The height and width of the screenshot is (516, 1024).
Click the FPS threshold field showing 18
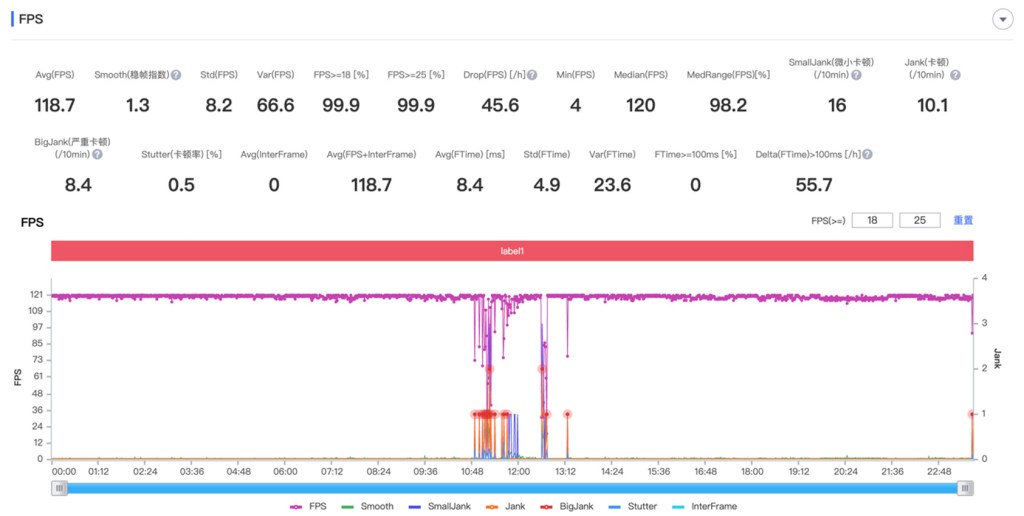pos(872,220)
